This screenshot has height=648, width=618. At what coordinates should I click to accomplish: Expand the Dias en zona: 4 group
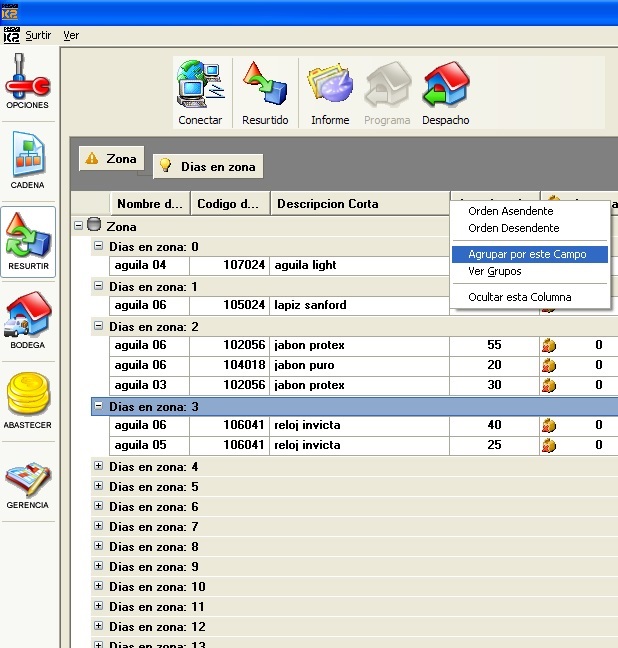click(98, 466)
